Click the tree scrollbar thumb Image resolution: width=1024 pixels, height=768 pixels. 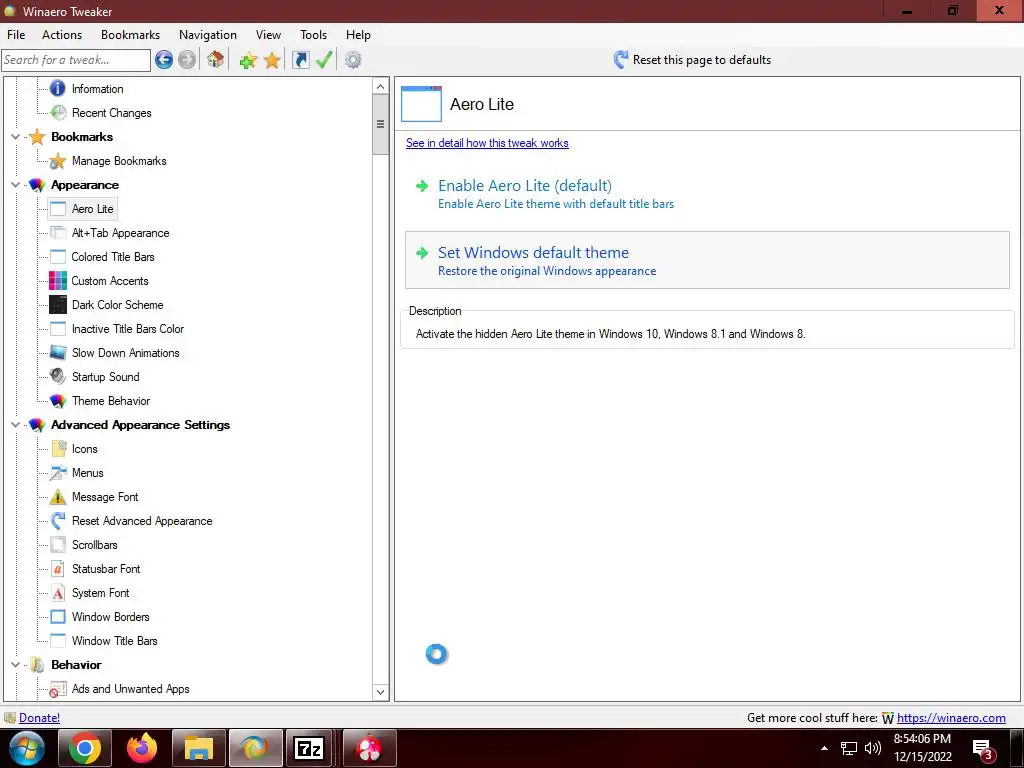[380, 124]
